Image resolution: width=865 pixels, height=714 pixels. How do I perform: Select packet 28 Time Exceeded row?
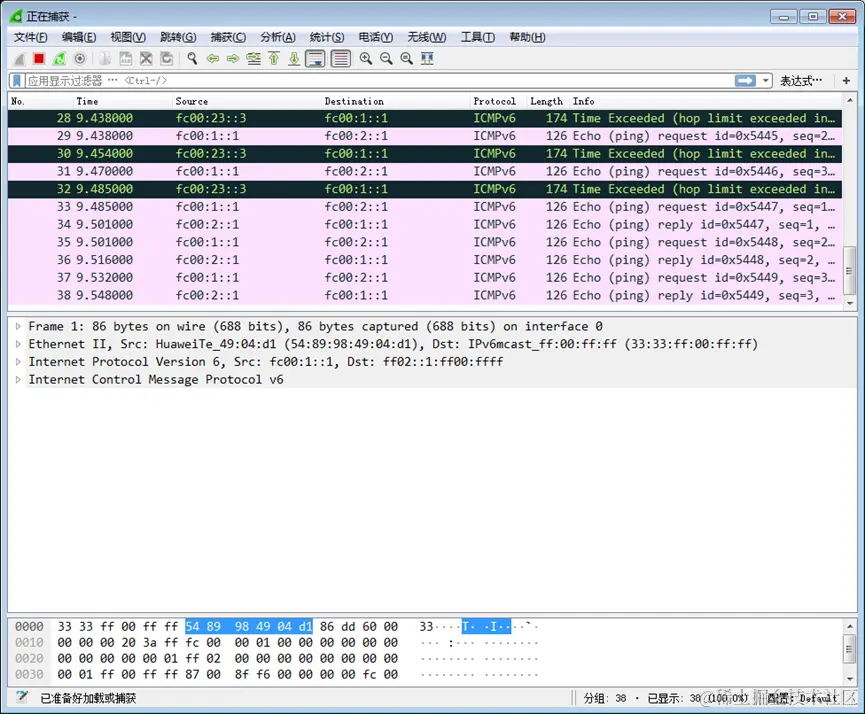point(425,118)
